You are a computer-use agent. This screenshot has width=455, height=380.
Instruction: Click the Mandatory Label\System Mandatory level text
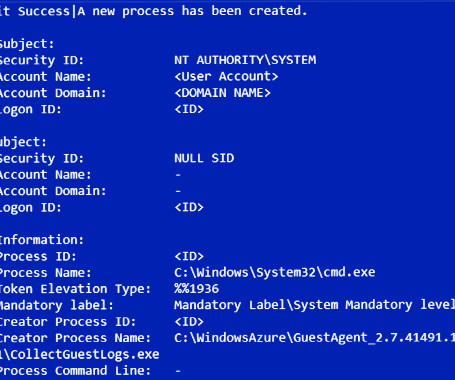click(314, 305)
